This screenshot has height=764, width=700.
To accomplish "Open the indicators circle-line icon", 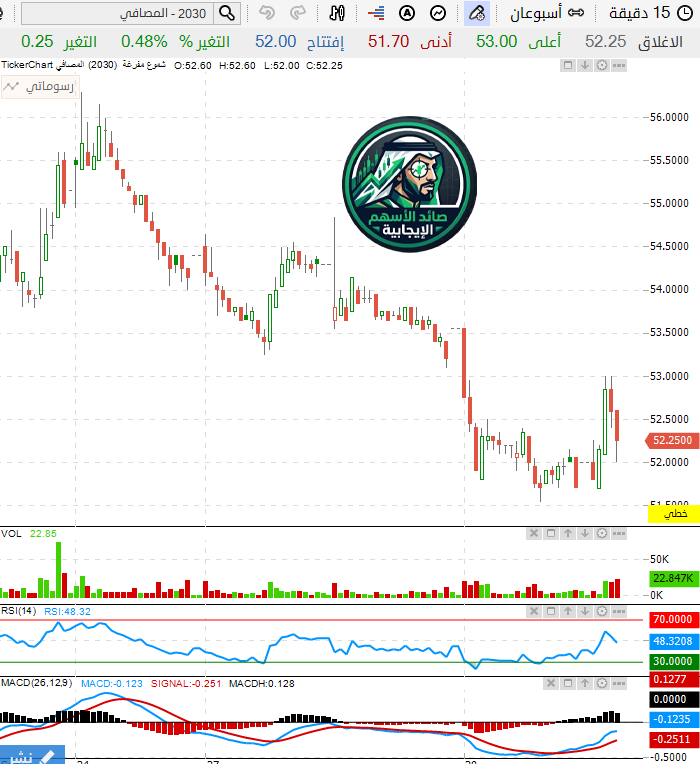I will pyautogui.click(x=438, y=13).
